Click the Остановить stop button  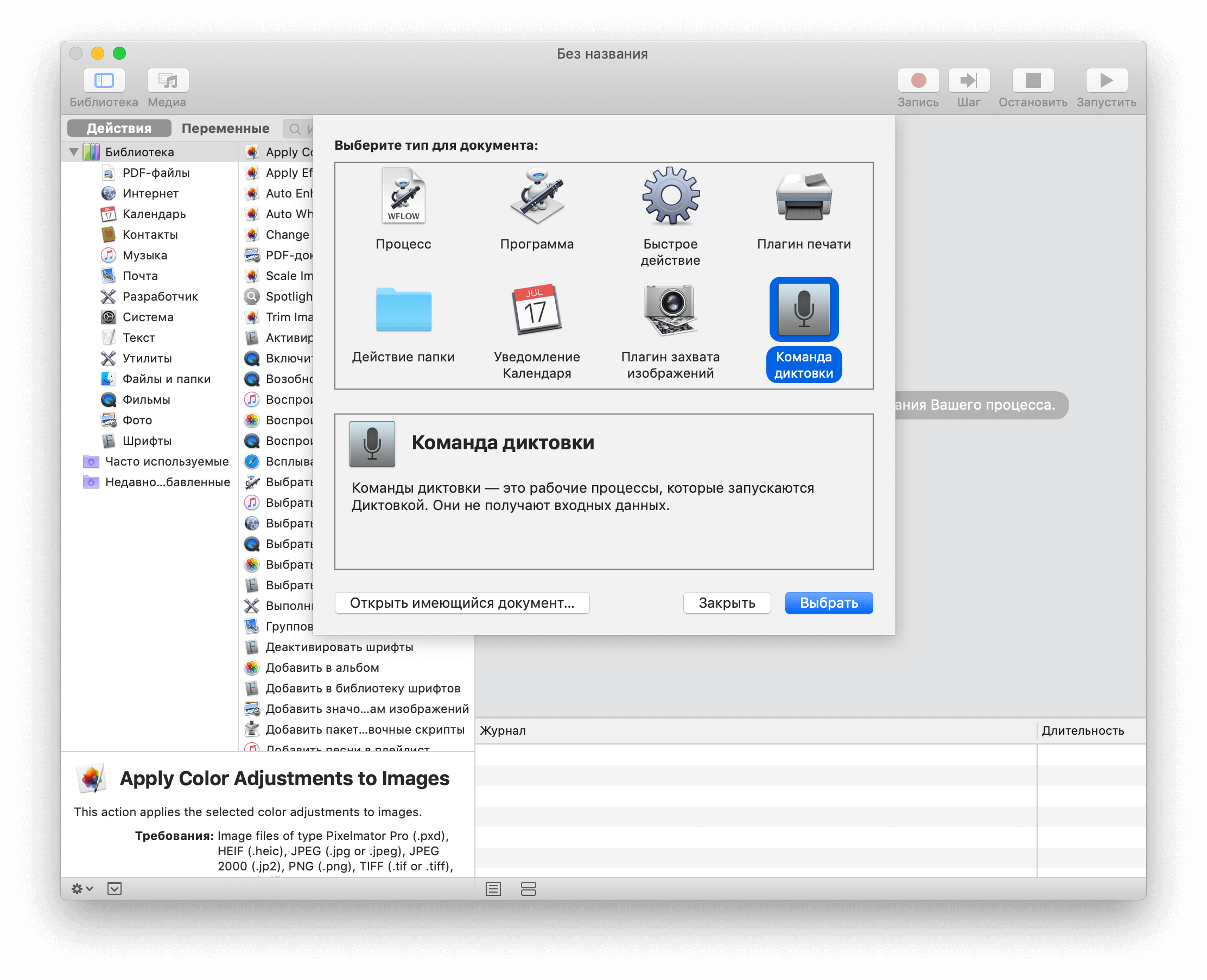1032,80
